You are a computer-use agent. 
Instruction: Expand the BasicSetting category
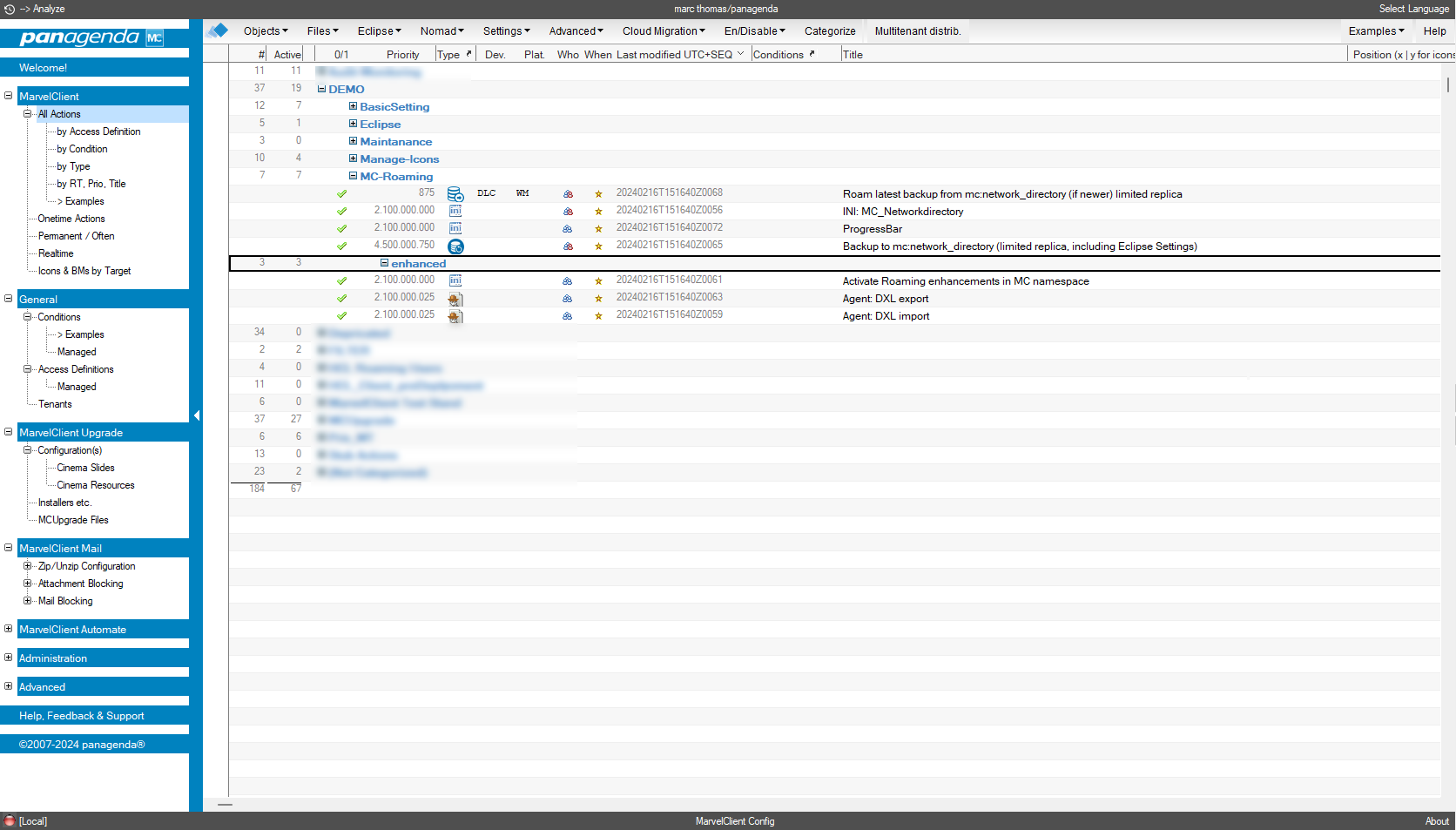(353, 106)
